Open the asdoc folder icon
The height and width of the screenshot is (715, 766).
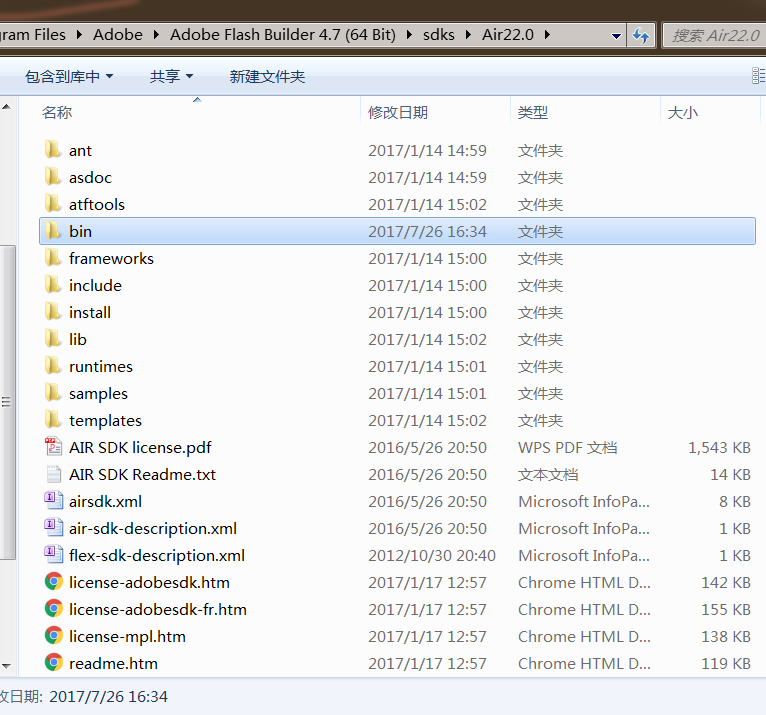coord(53,177)
